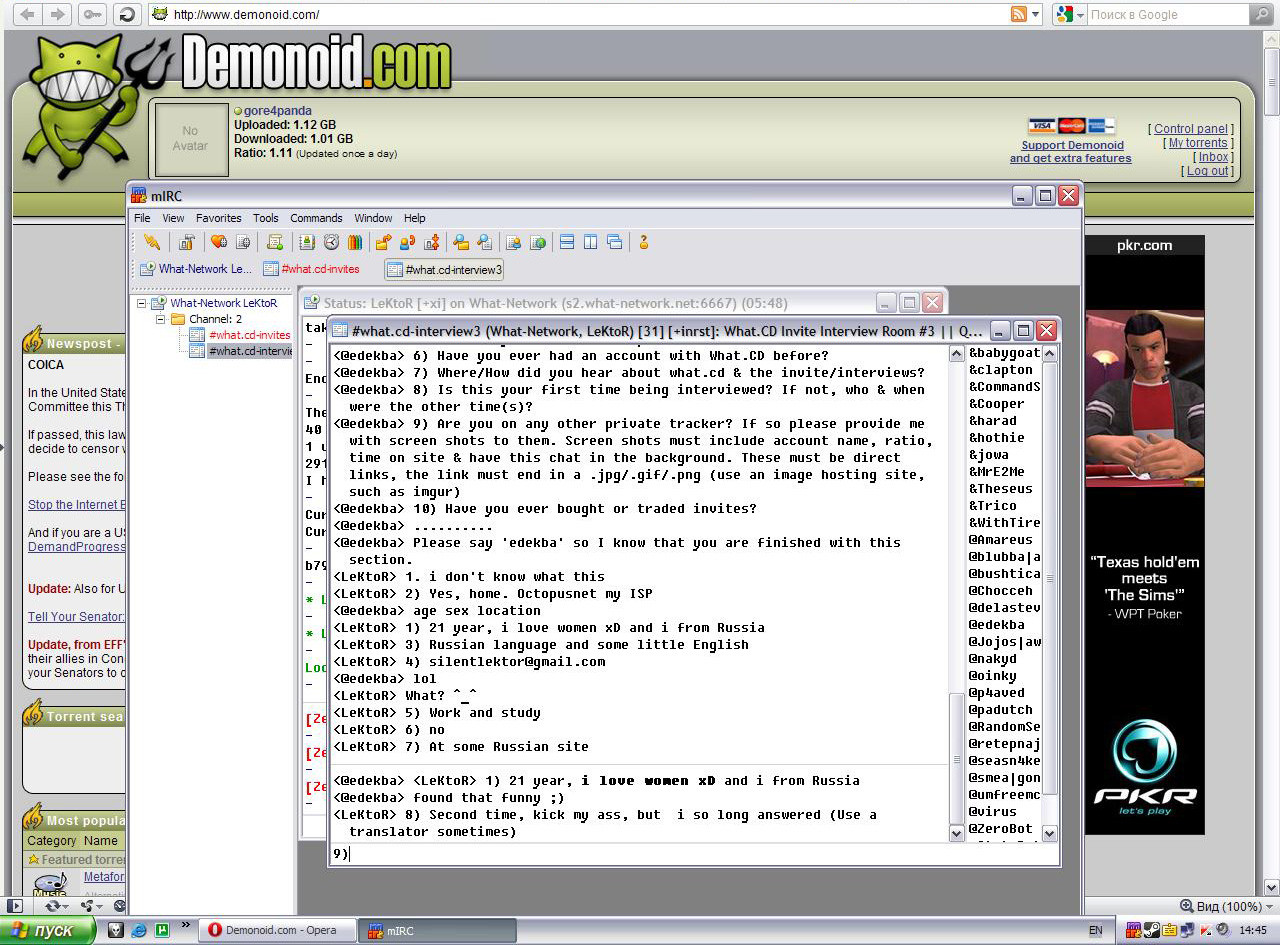Click the mIRC chat message input box

click(x=694, y=854)
